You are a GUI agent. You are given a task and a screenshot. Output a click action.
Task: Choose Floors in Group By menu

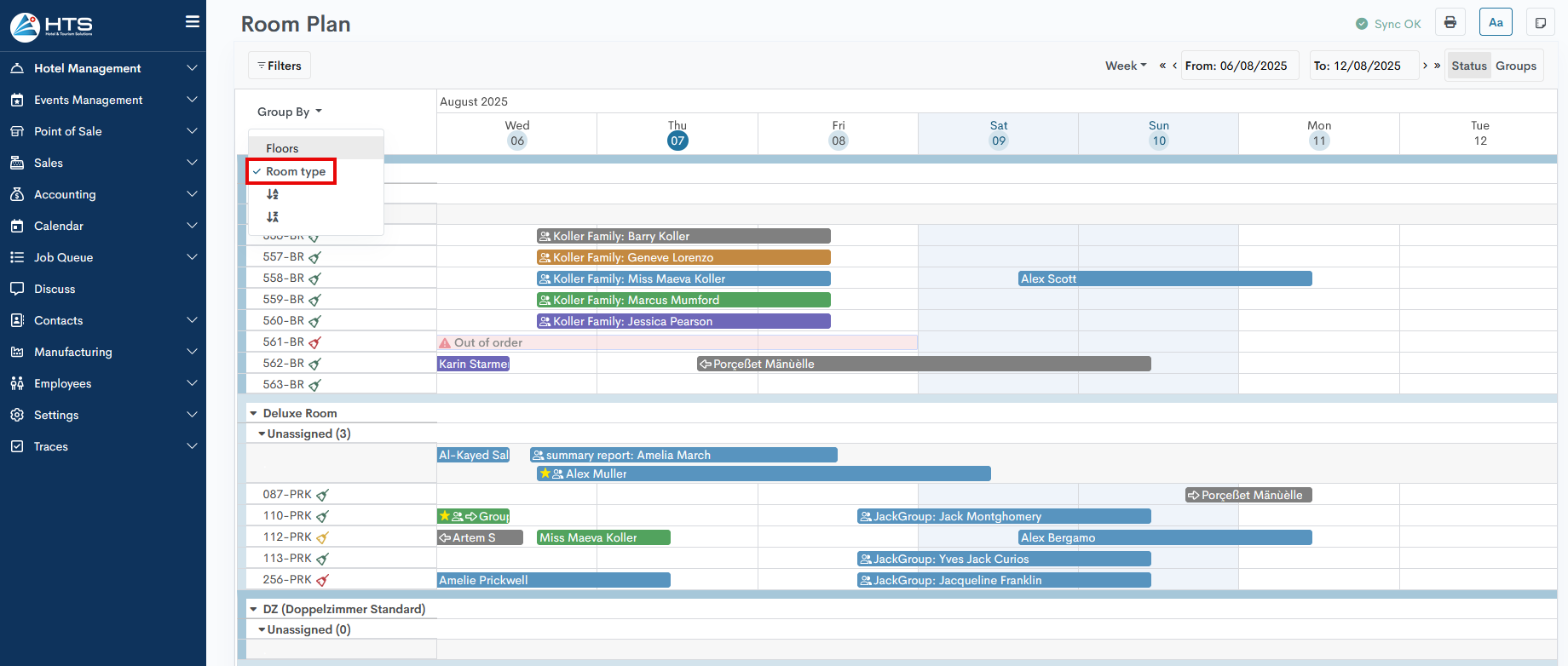(282, 148)
